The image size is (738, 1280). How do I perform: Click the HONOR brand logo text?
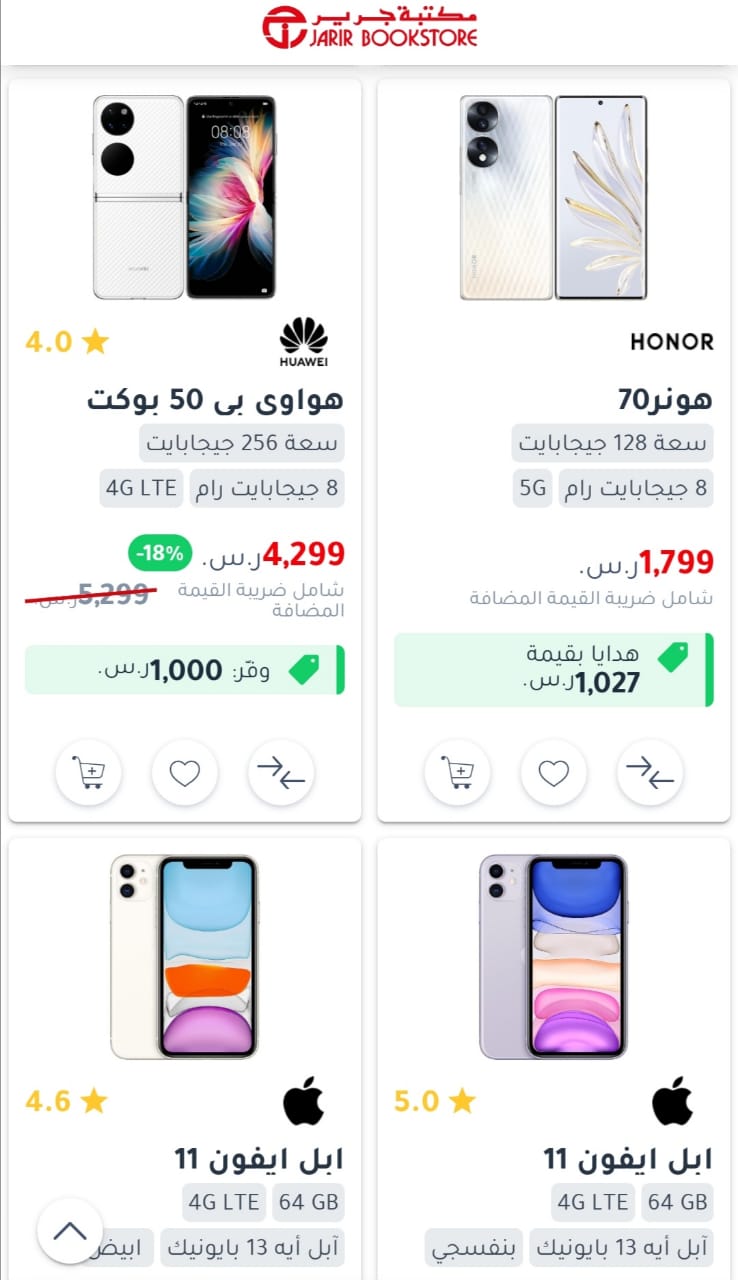[x=672, y=342]
